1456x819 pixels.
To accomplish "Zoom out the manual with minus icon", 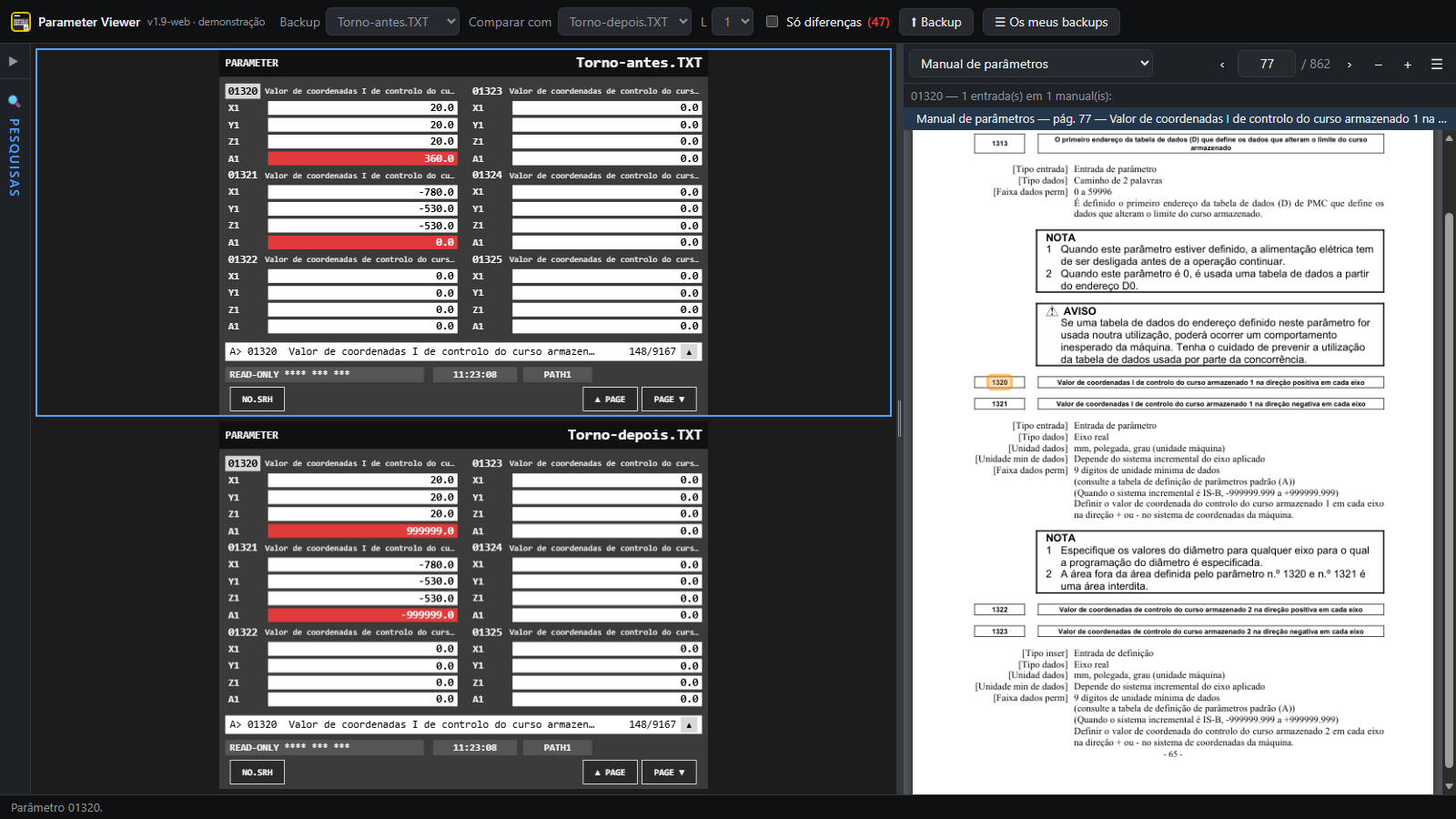I will click(x=1379, y=65).
